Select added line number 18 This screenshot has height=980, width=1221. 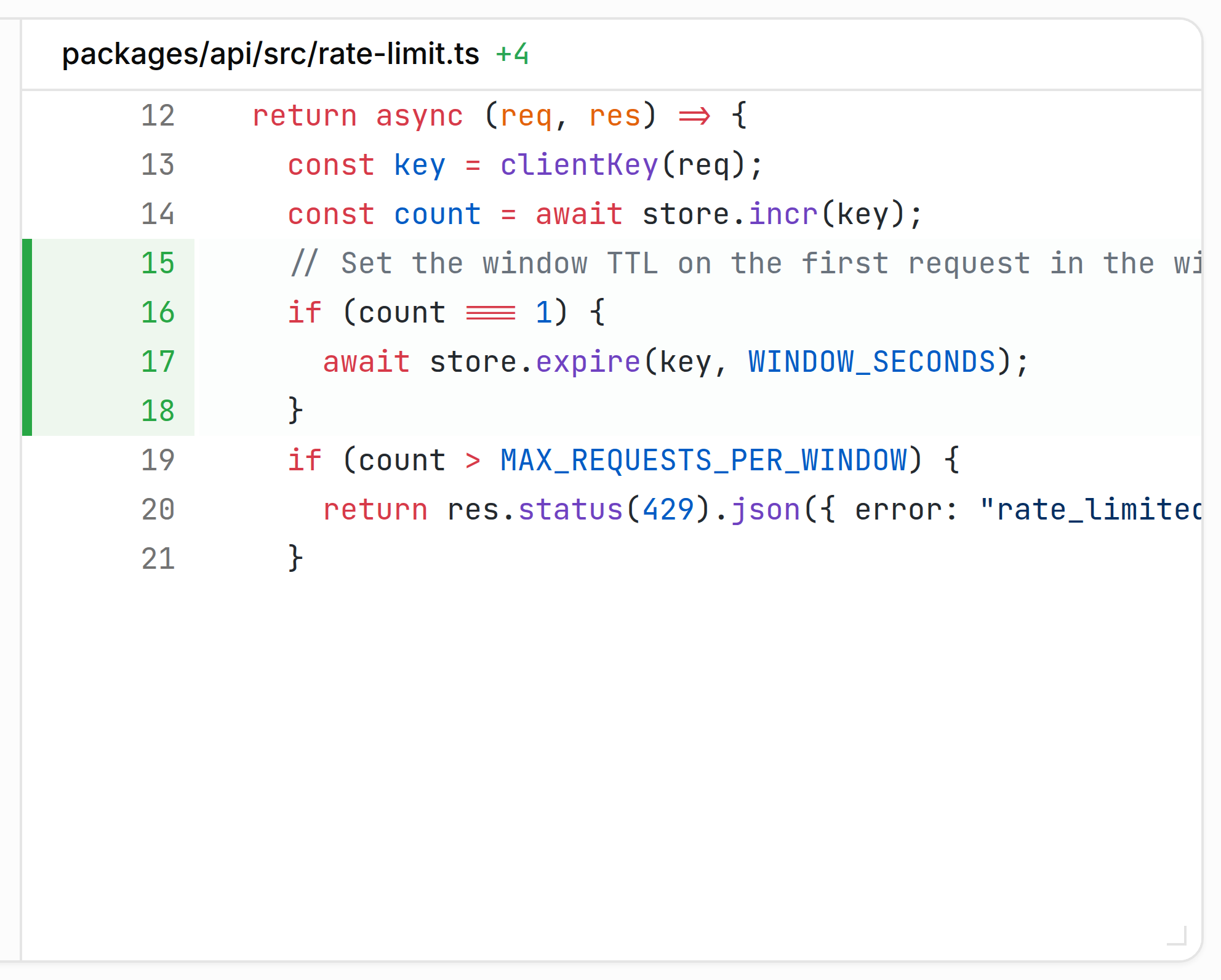tap(158, 411)
